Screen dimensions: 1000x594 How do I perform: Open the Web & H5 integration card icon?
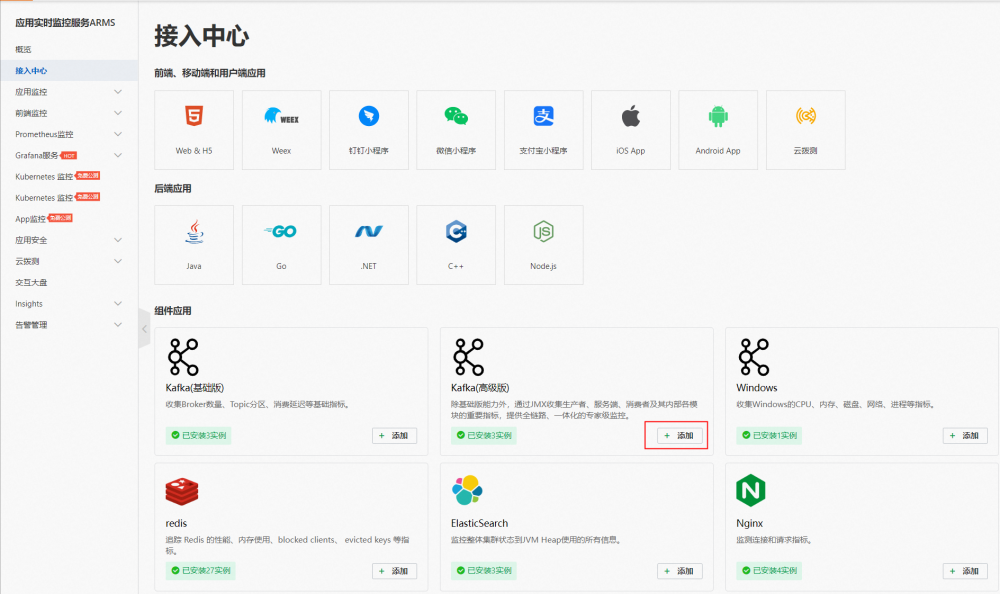194,116
